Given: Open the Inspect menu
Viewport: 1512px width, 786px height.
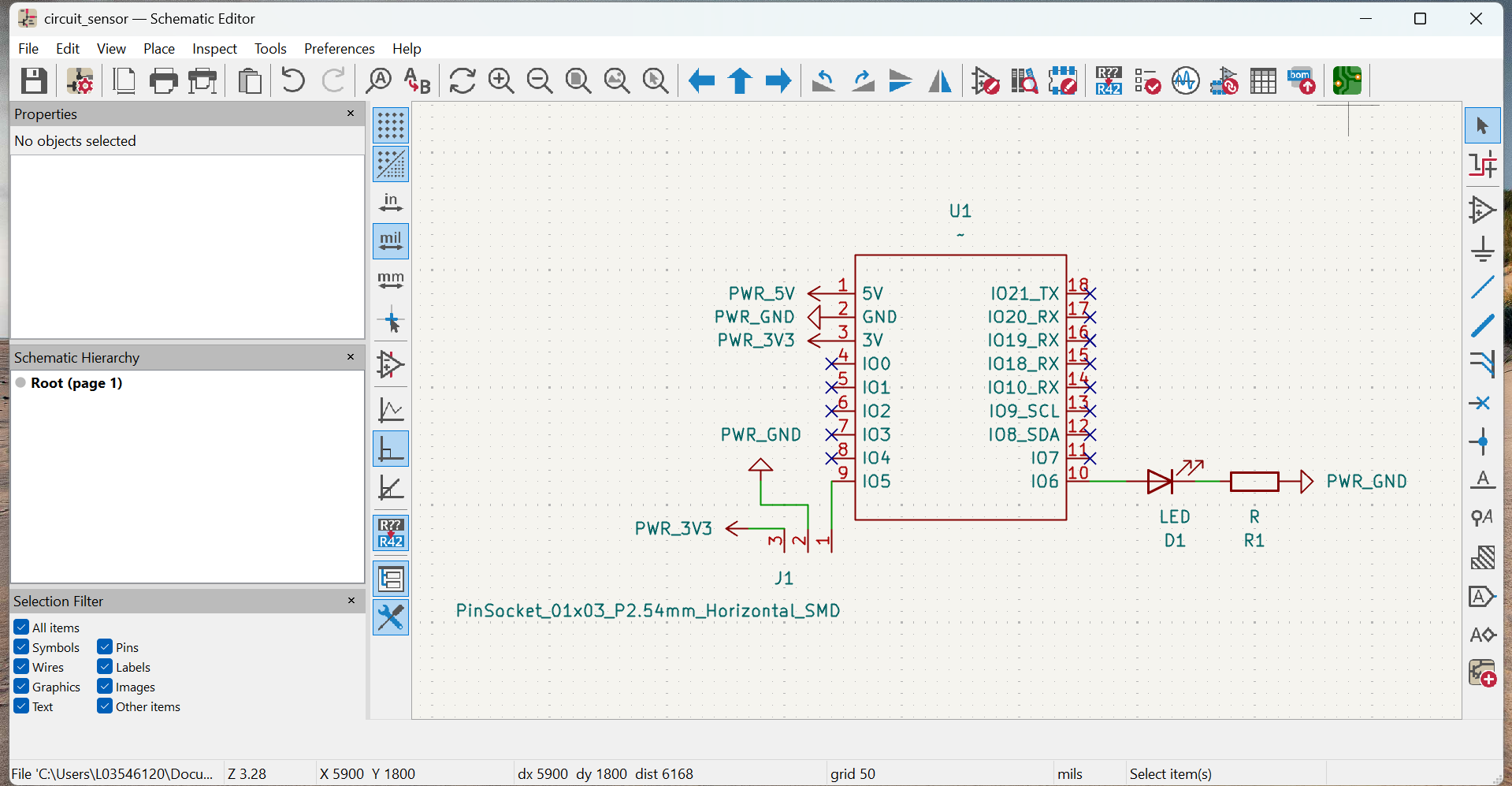Looking at the screenshot, I should (x=214, y=49).
